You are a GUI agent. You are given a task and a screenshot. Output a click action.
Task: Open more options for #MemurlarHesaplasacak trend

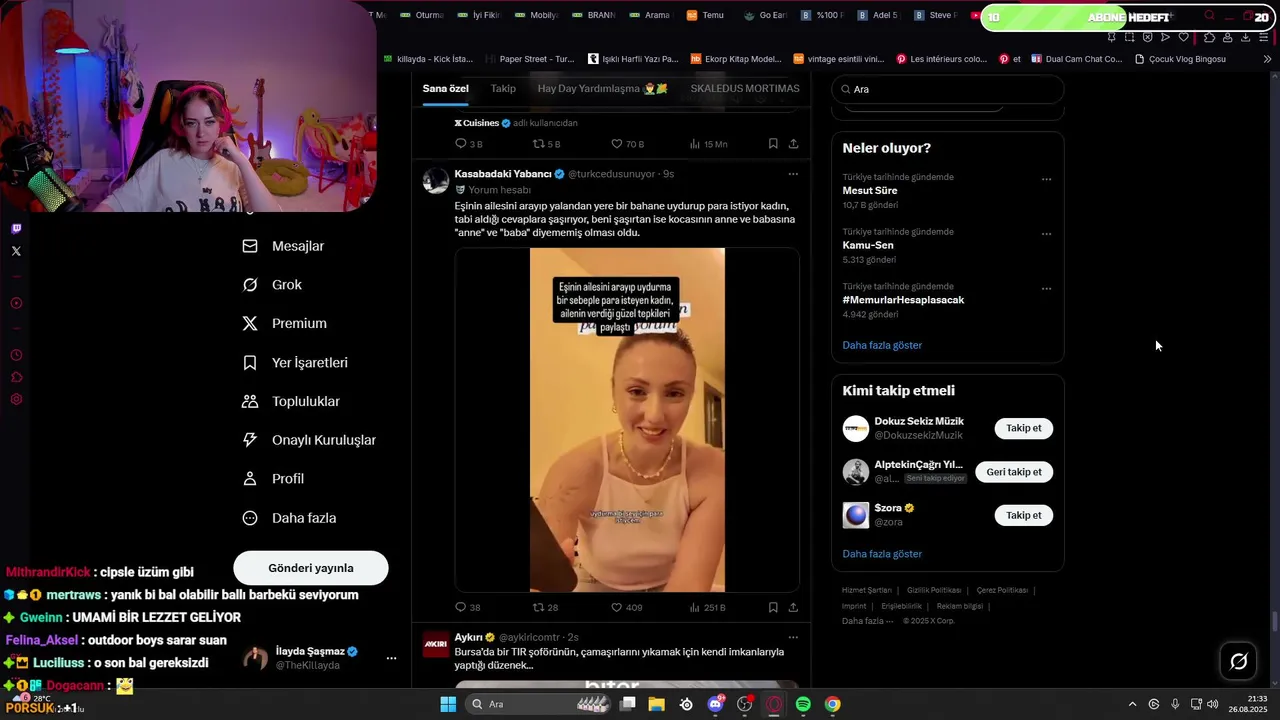pos(1046,289)
